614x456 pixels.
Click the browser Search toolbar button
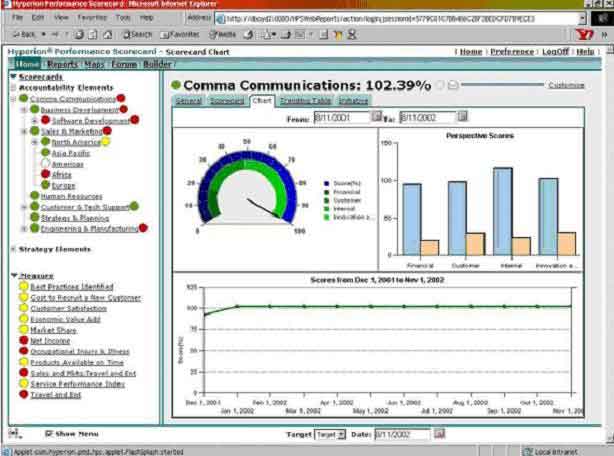click(136, 34)
